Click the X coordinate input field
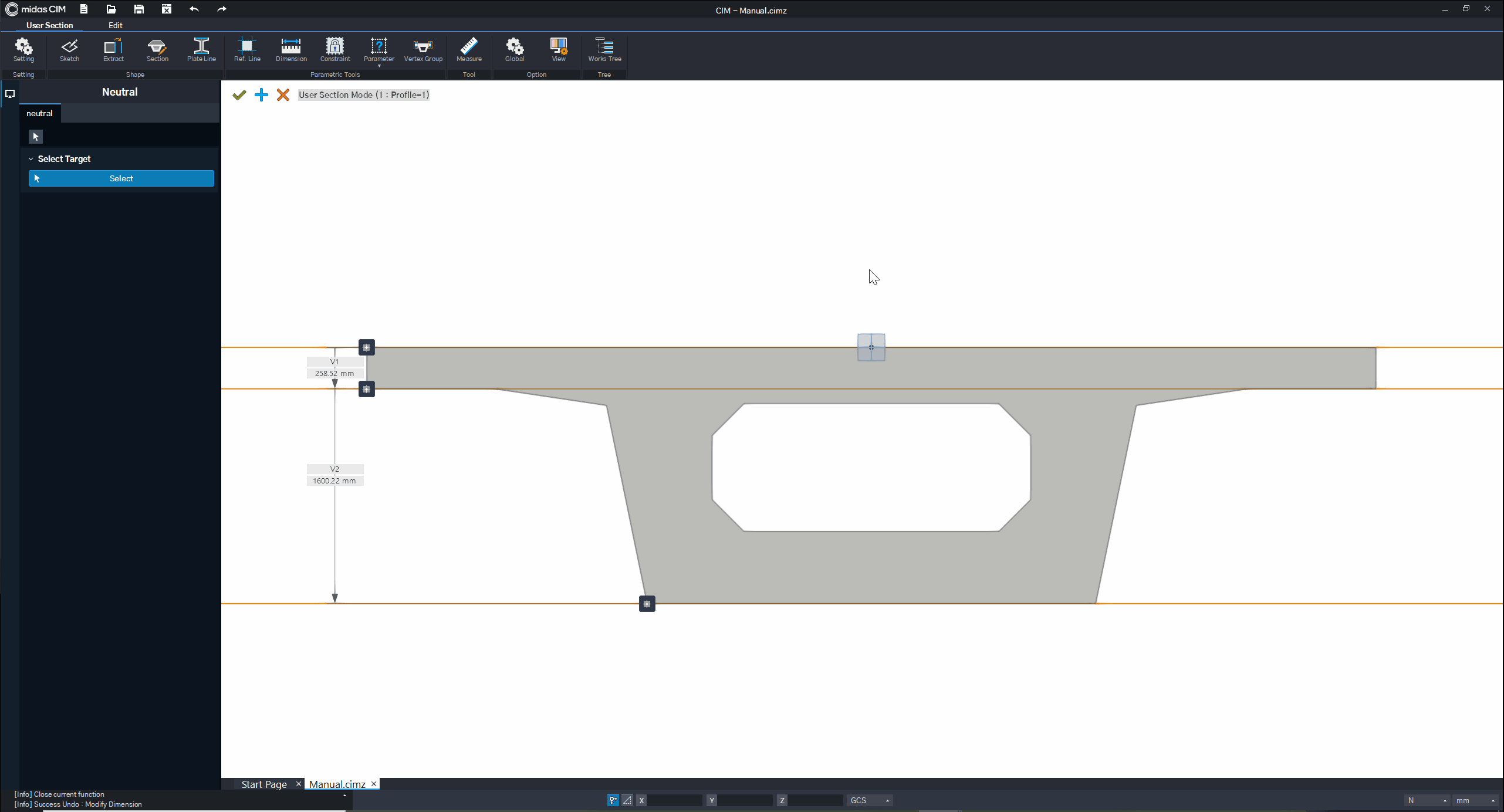 [x=674, y=800]
